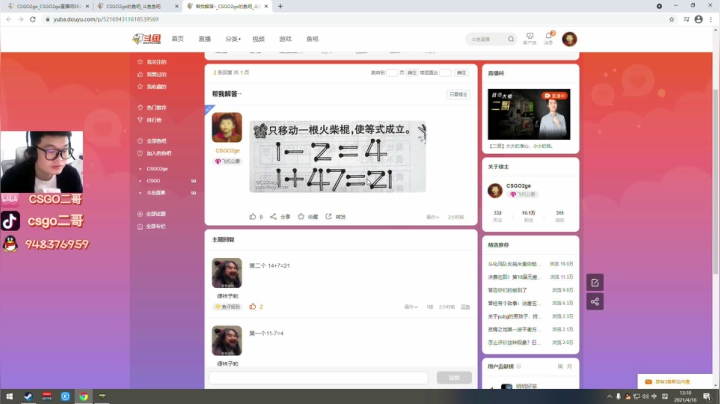Select 斗鱼直播 group in sidebar
Viewport: 720px width, 404px height.
(156, 193)
